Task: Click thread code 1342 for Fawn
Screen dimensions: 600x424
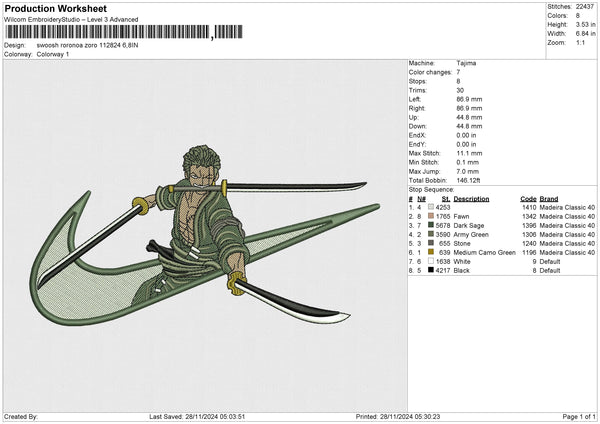Action: pyautogui.click(x=529, y=216)
